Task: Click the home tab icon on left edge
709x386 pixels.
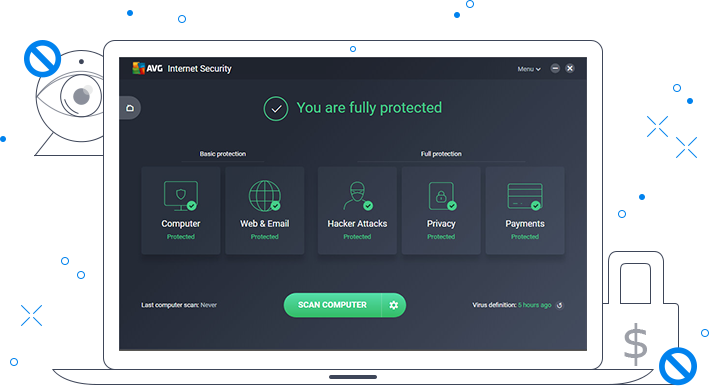Action: 130,108
